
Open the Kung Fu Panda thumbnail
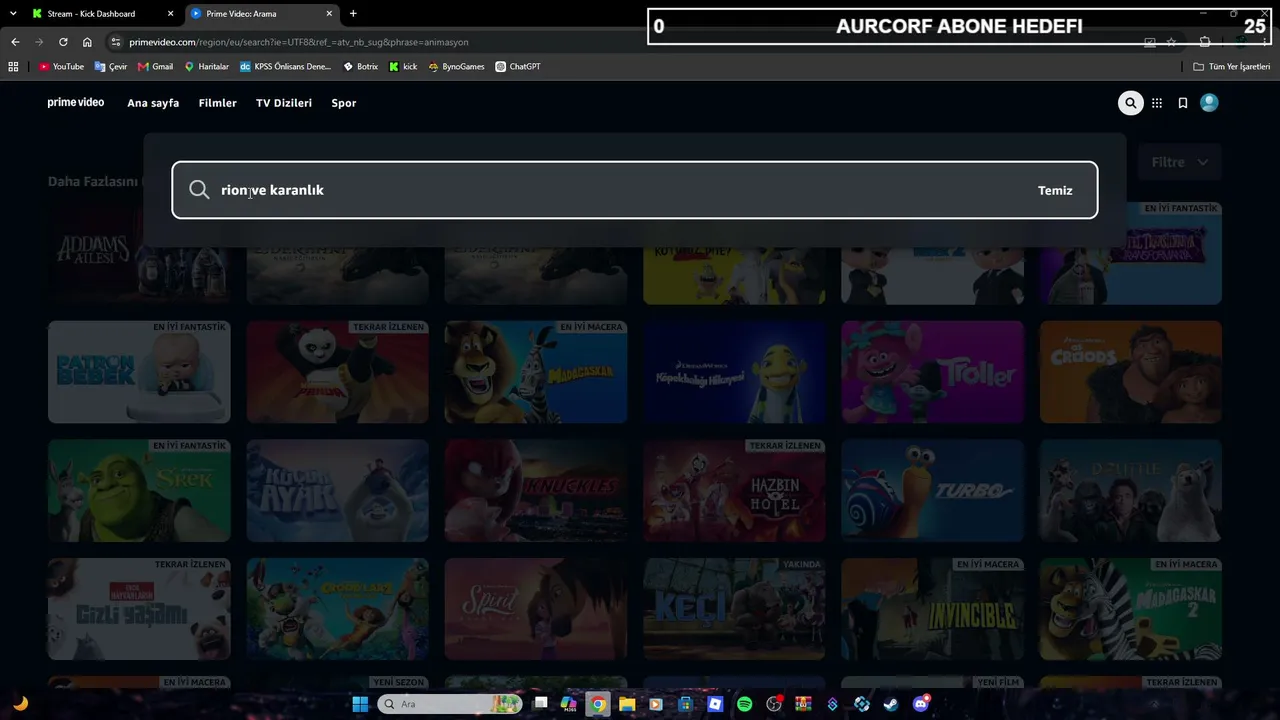point(338,372)
